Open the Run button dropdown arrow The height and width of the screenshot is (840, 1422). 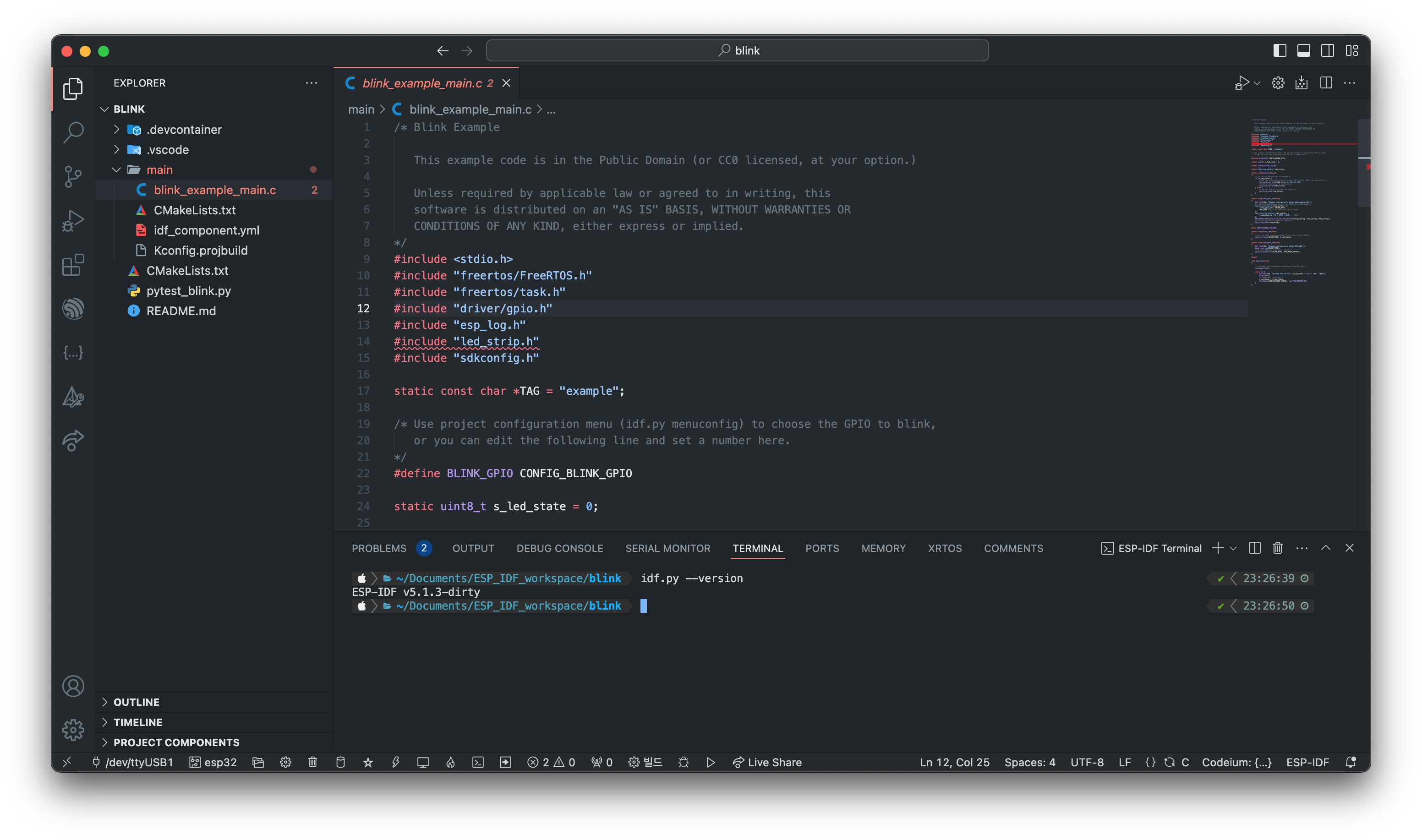coord(1257,83)
